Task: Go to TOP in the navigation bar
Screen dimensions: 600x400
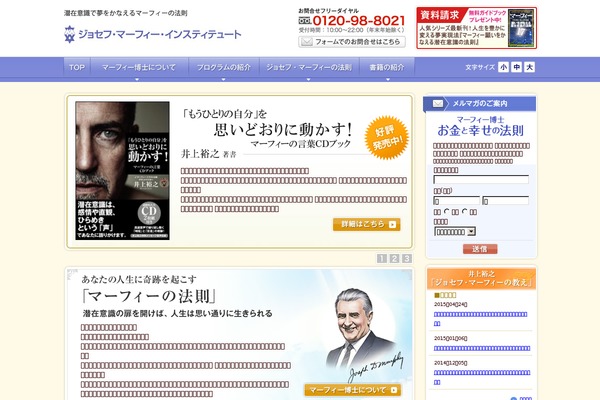Action: click(77, 67)
